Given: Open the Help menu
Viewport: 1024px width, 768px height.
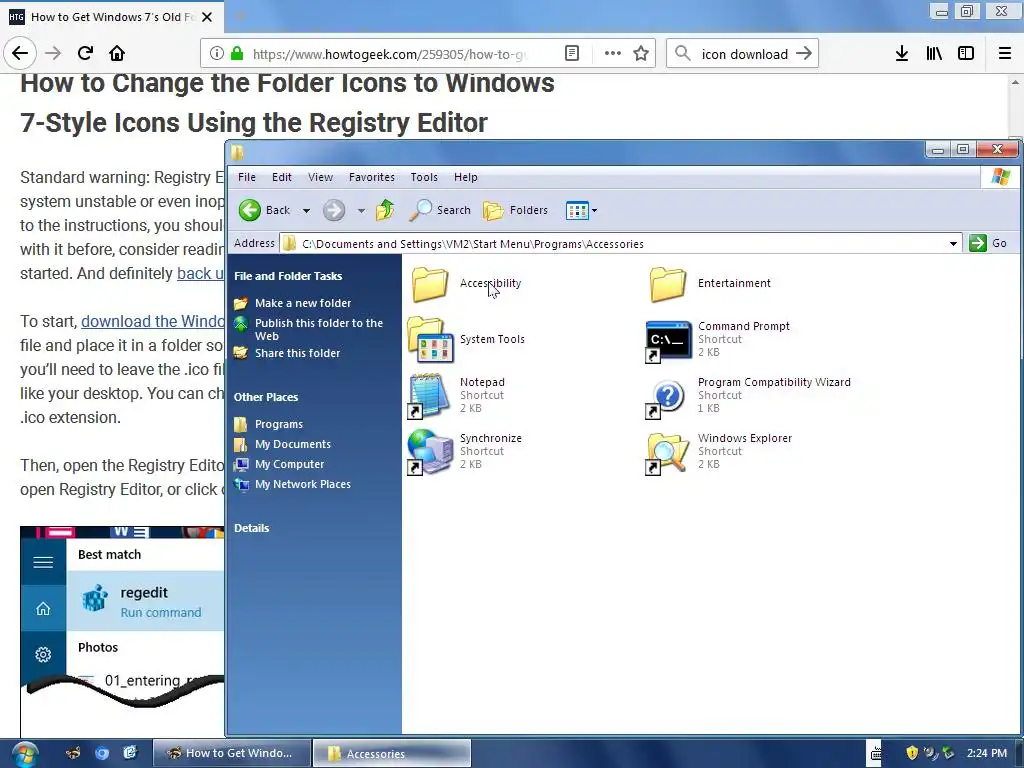Looking at the screenshot, I should (466, 177).
